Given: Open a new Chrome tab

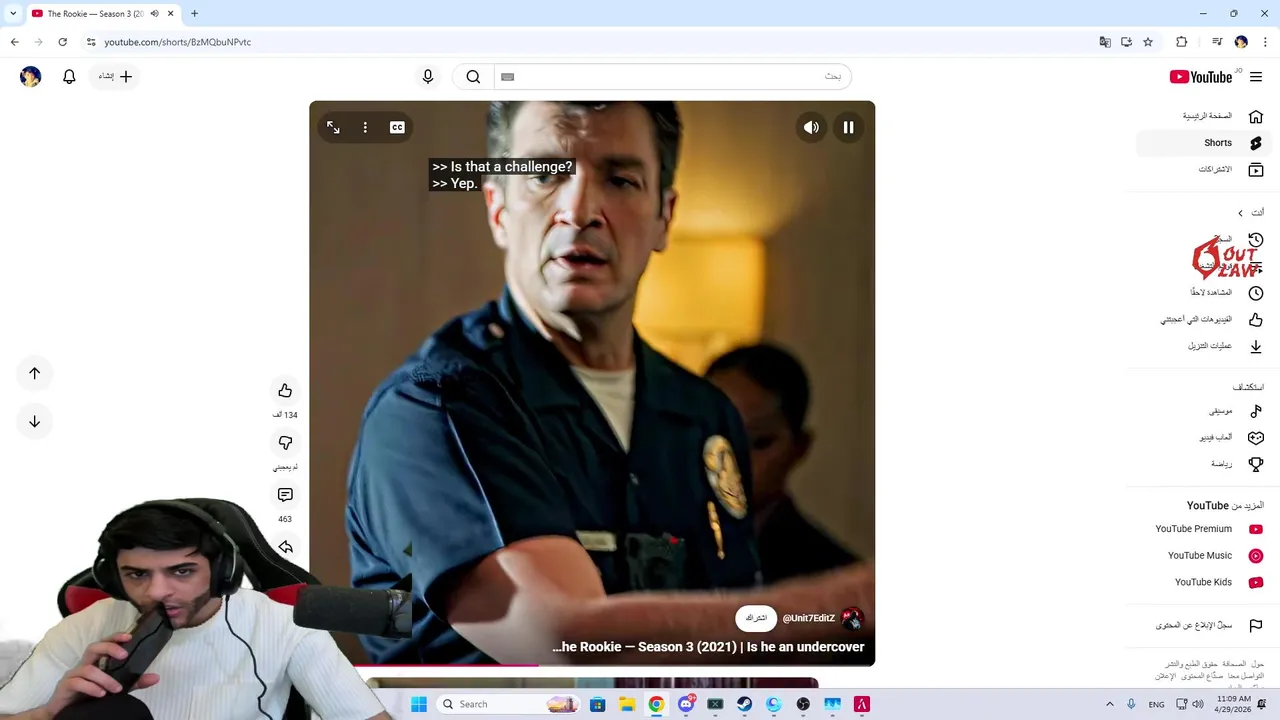Looking at the screenshot, I should (194, 14).
